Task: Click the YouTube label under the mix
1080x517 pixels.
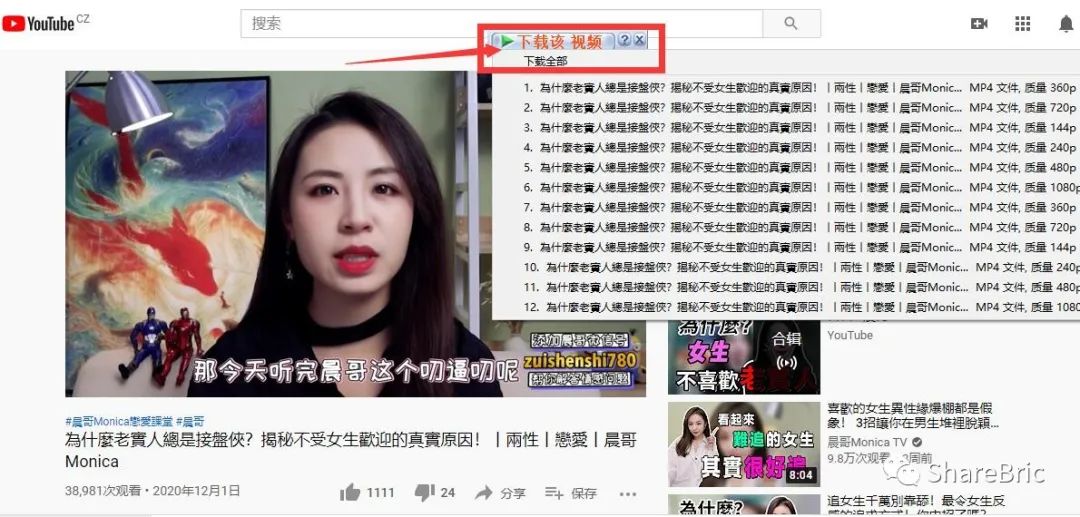Action: [x=850, y=335]
